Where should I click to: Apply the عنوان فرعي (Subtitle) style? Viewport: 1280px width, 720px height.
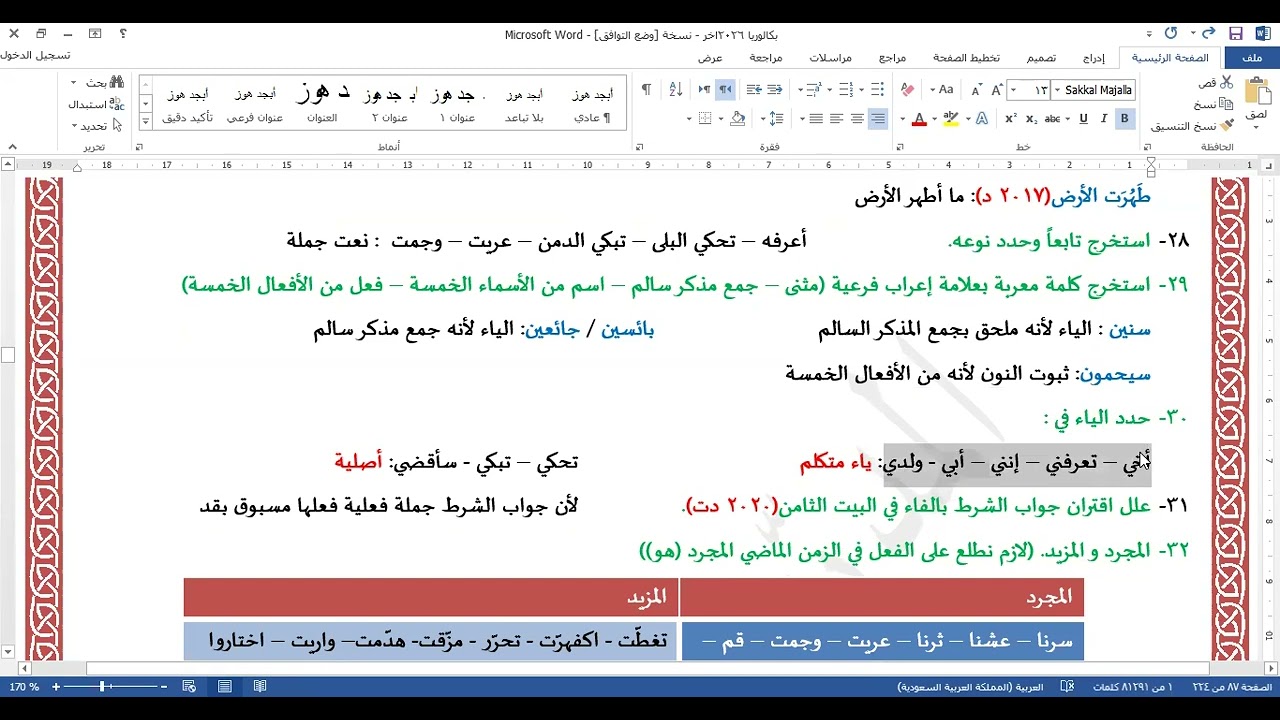pyautogui.click(x=255, y=103)
